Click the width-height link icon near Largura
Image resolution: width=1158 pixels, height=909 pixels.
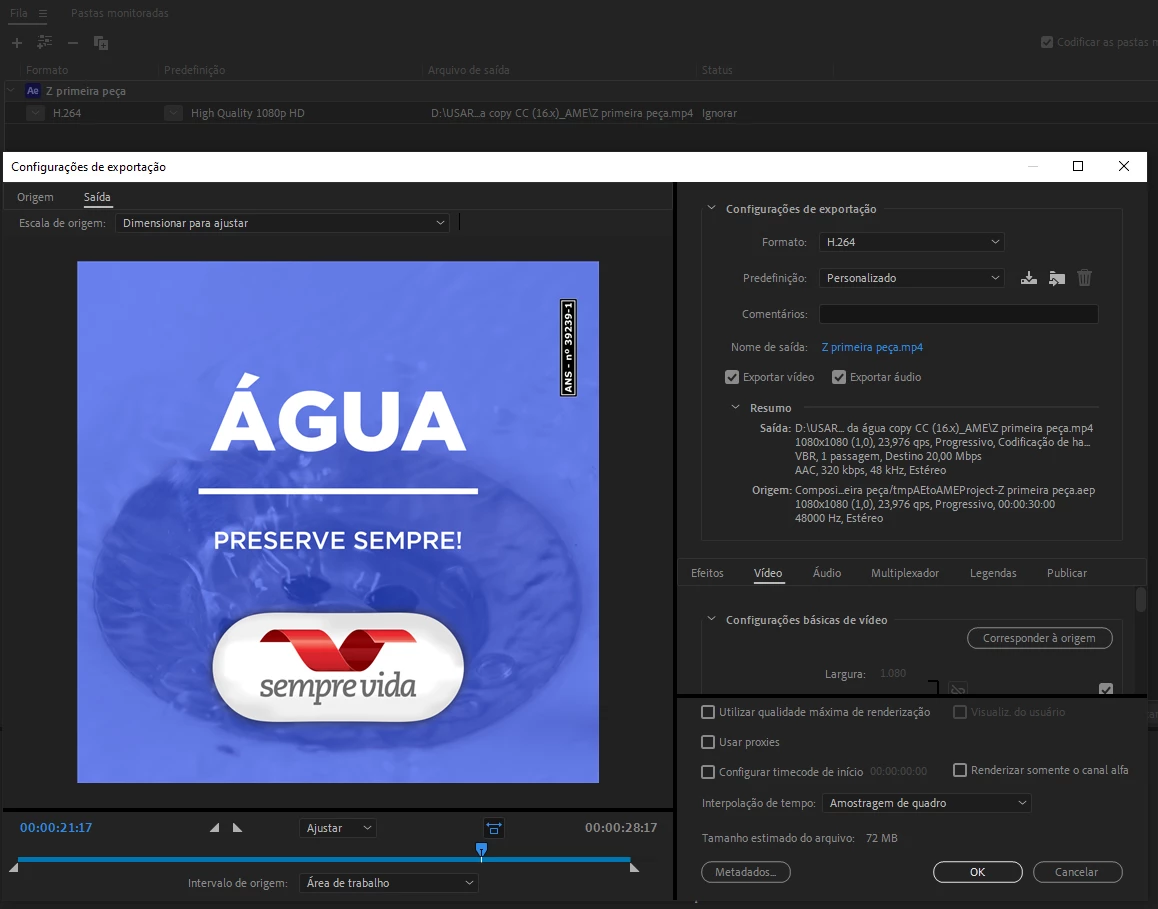pos(958,689)
